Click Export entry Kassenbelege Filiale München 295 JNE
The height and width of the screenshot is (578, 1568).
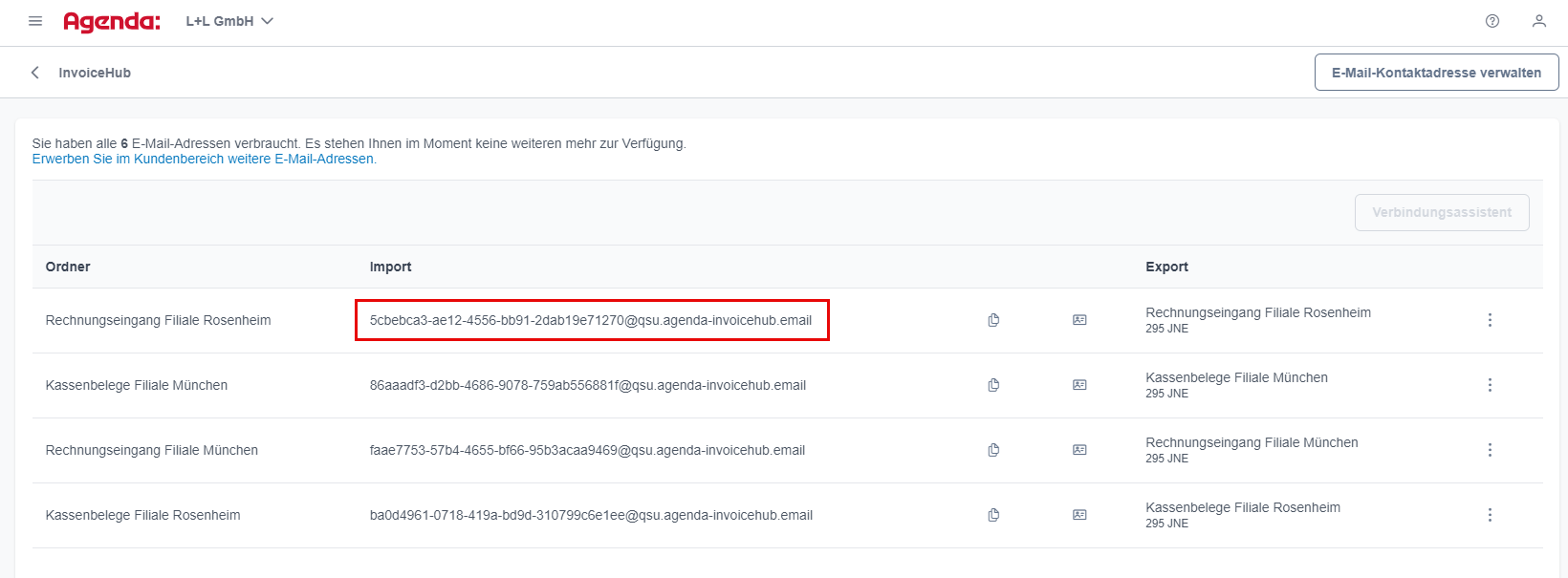click(x=1236, y=385)
